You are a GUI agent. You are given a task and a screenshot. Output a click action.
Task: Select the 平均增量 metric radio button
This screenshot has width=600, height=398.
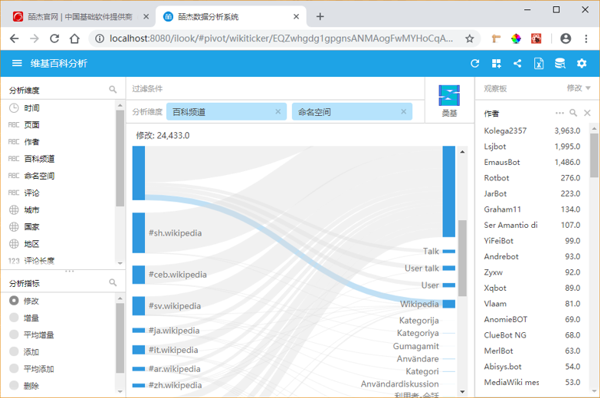tap(14, 334)
